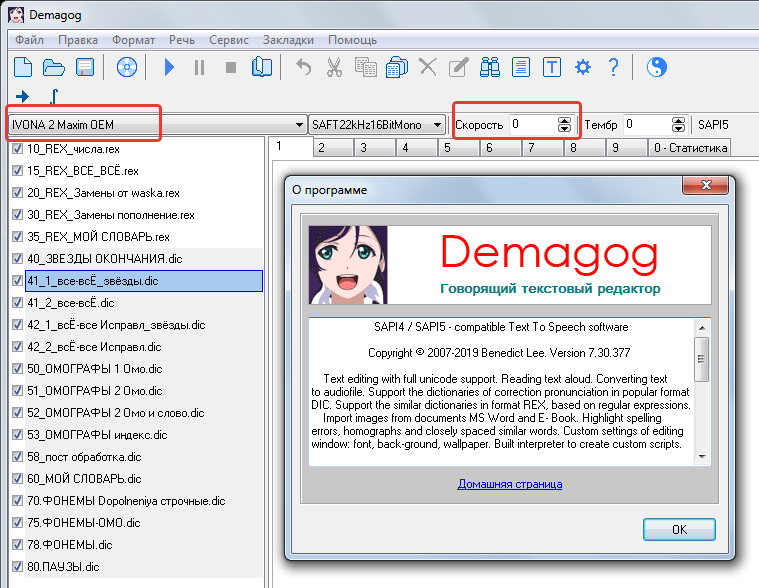The height and width of the screenshot is (588, 759).
Task: Stop speech with the Stop icon
Action: coord(231,67)
